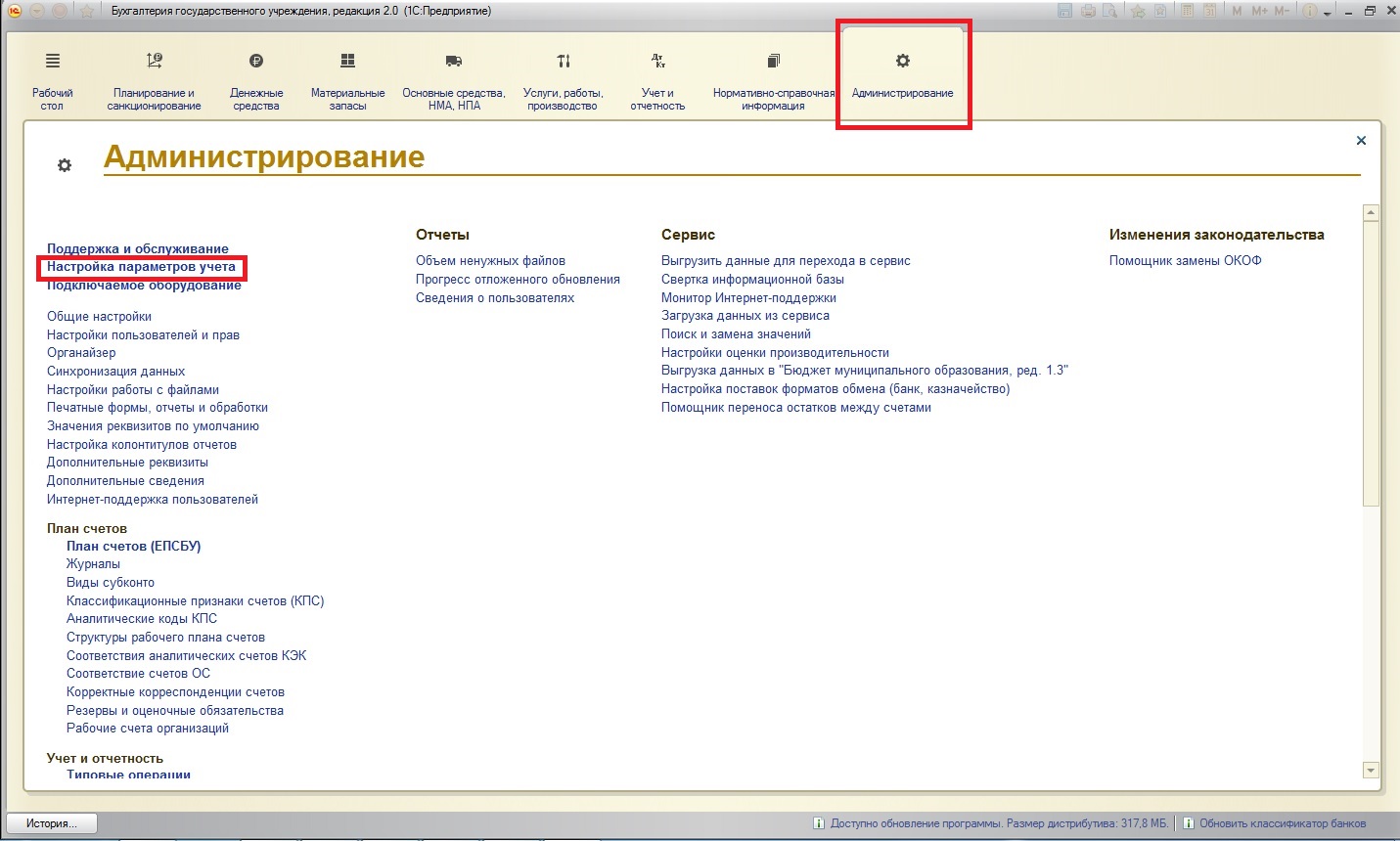Close the Администрирование panel with the X
The width and height of the screenshot is (1400, 841).
pos(1361,141)
